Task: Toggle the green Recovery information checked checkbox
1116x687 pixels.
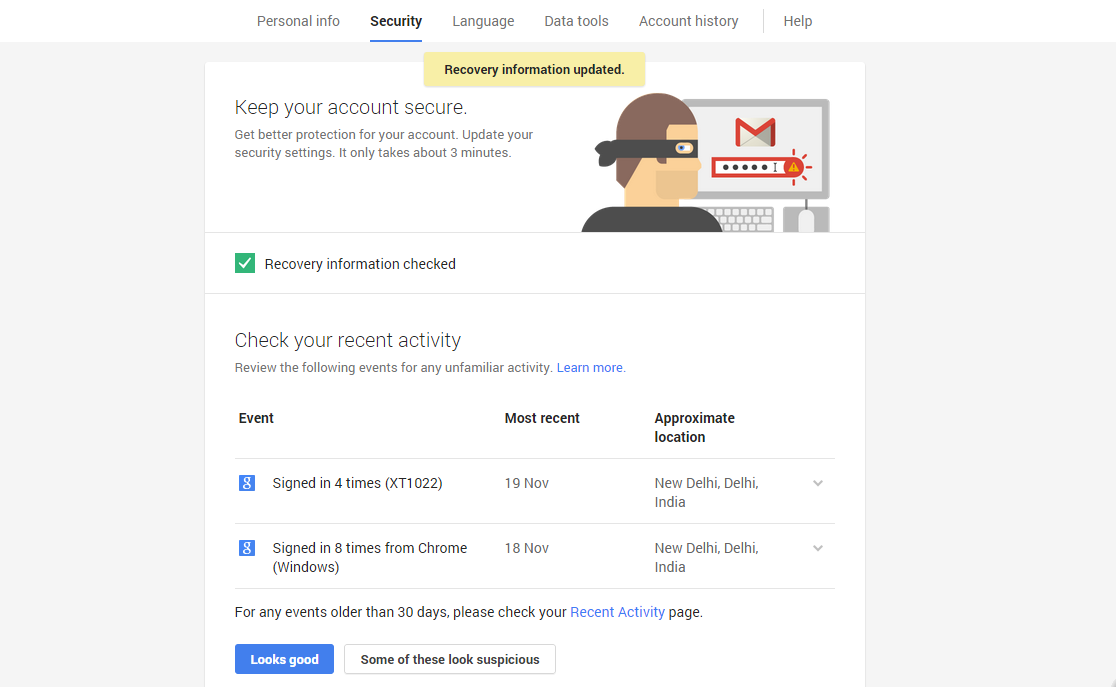Action: pyautogui.click(x=245, y=264)
